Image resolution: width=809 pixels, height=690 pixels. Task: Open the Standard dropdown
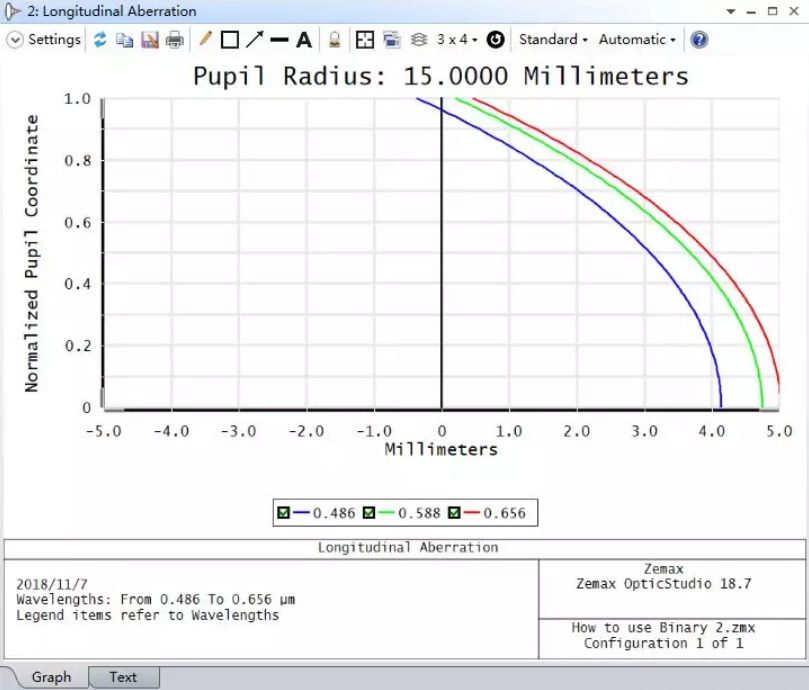552,40
